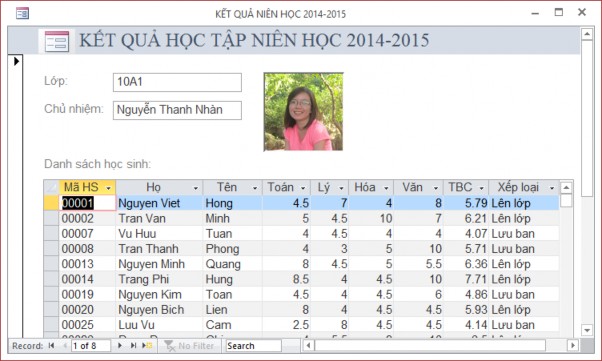Image resolution: width=602 pixels, height=361 pixels.
Task: Click name cell 'Minh' in Tên column
Action: 232,218
